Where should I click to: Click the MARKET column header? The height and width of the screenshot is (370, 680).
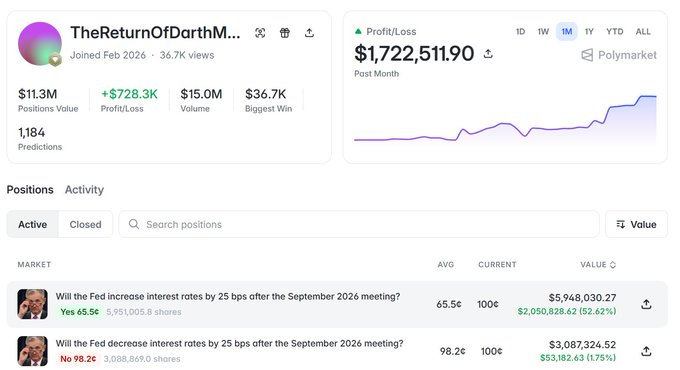[34, 265]
